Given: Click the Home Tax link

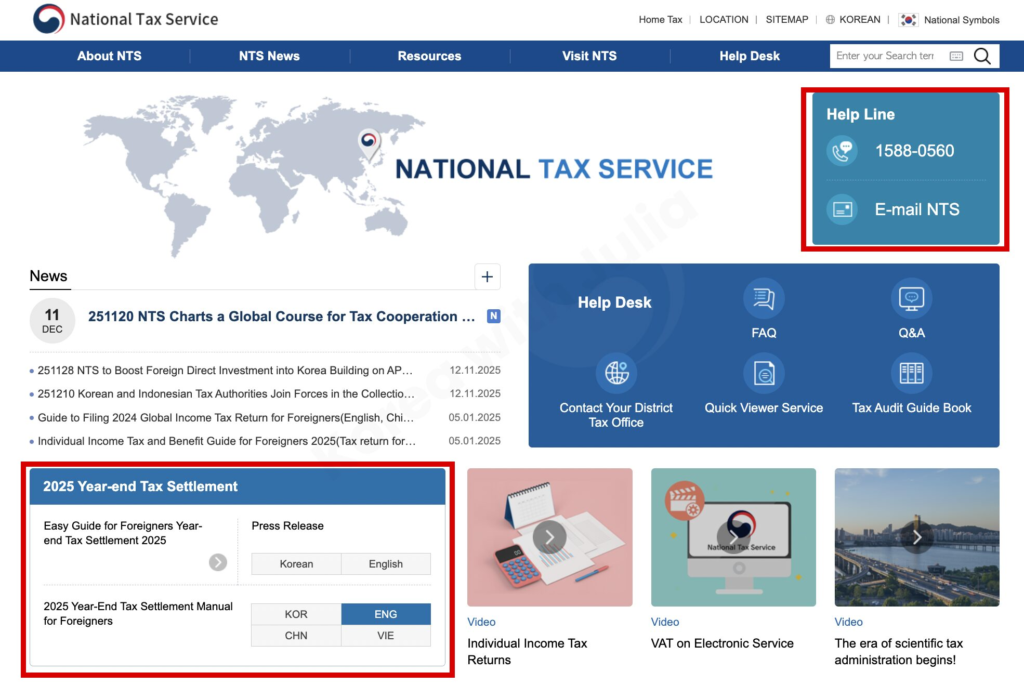Looking at the screenshot, I should [660, 20].
